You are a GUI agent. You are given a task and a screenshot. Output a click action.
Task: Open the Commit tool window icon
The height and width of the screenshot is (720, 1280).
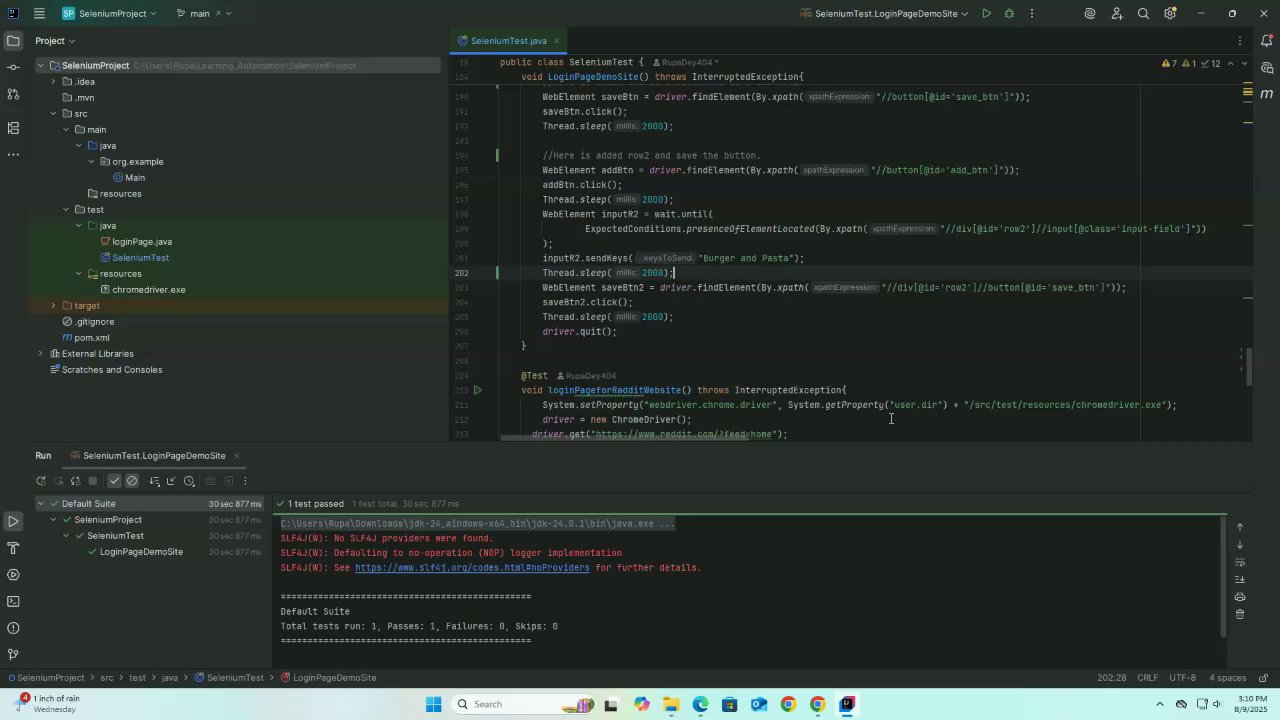pyautogui.click(x=13, y=67)
